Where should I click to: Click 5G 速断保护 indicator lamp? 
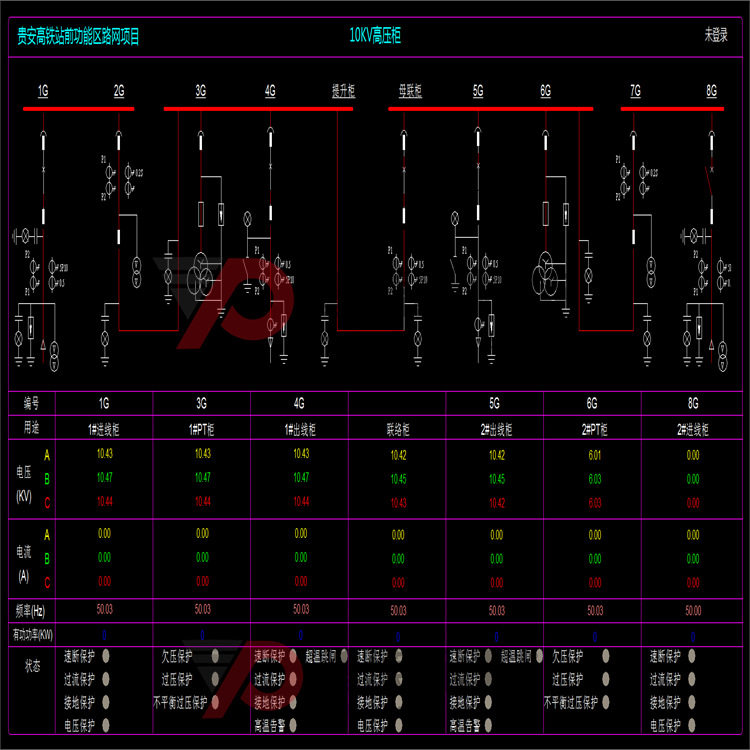click(488, 656)
